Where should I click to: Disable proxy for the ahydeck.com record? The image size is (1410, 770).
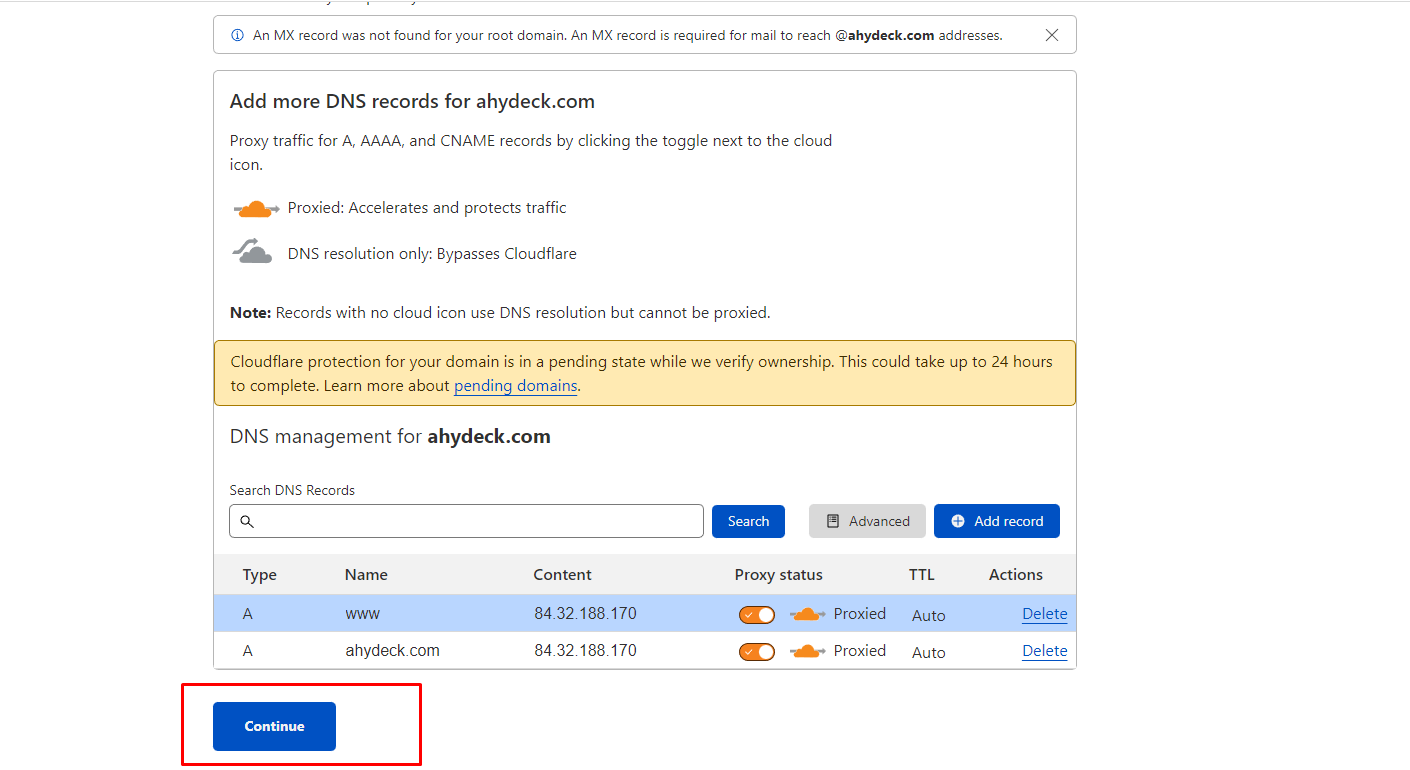tap(757, 652)
